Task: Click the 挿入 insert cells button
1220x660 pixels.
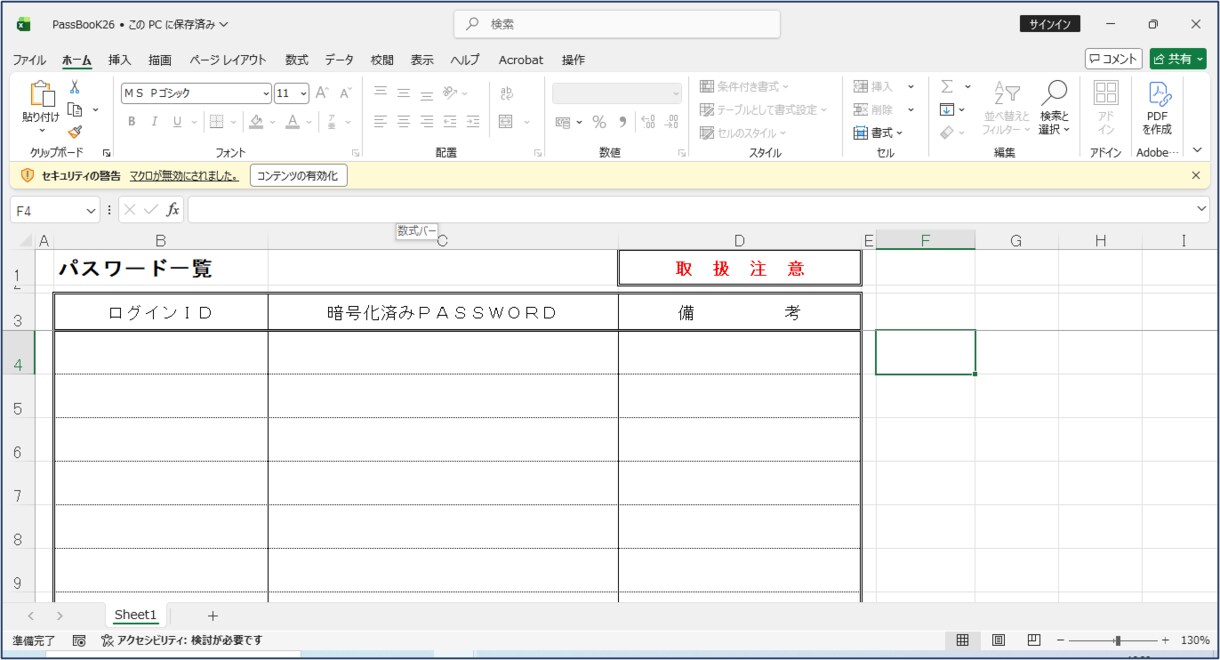Action: point(873,87)
